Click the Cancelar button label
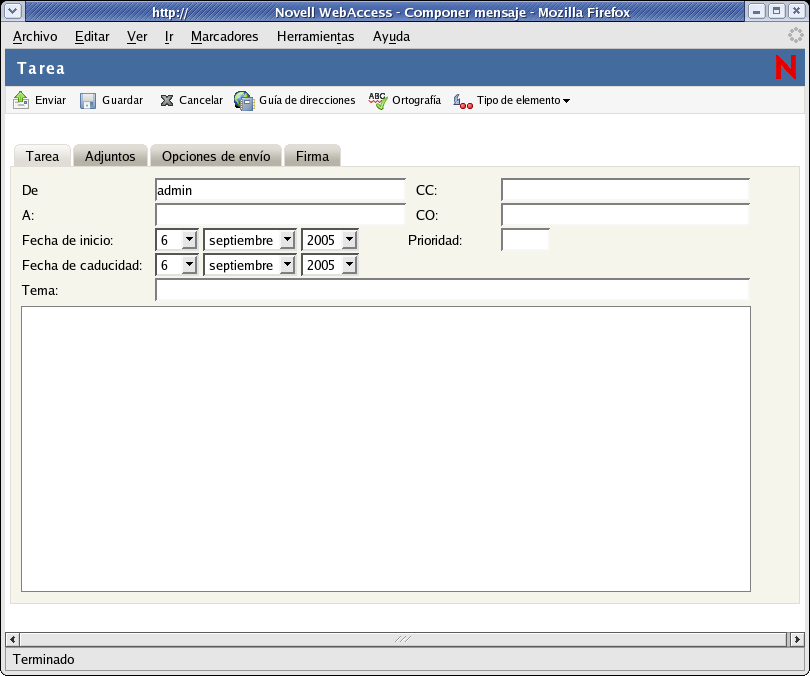810x676 pixels. (201, 100)
